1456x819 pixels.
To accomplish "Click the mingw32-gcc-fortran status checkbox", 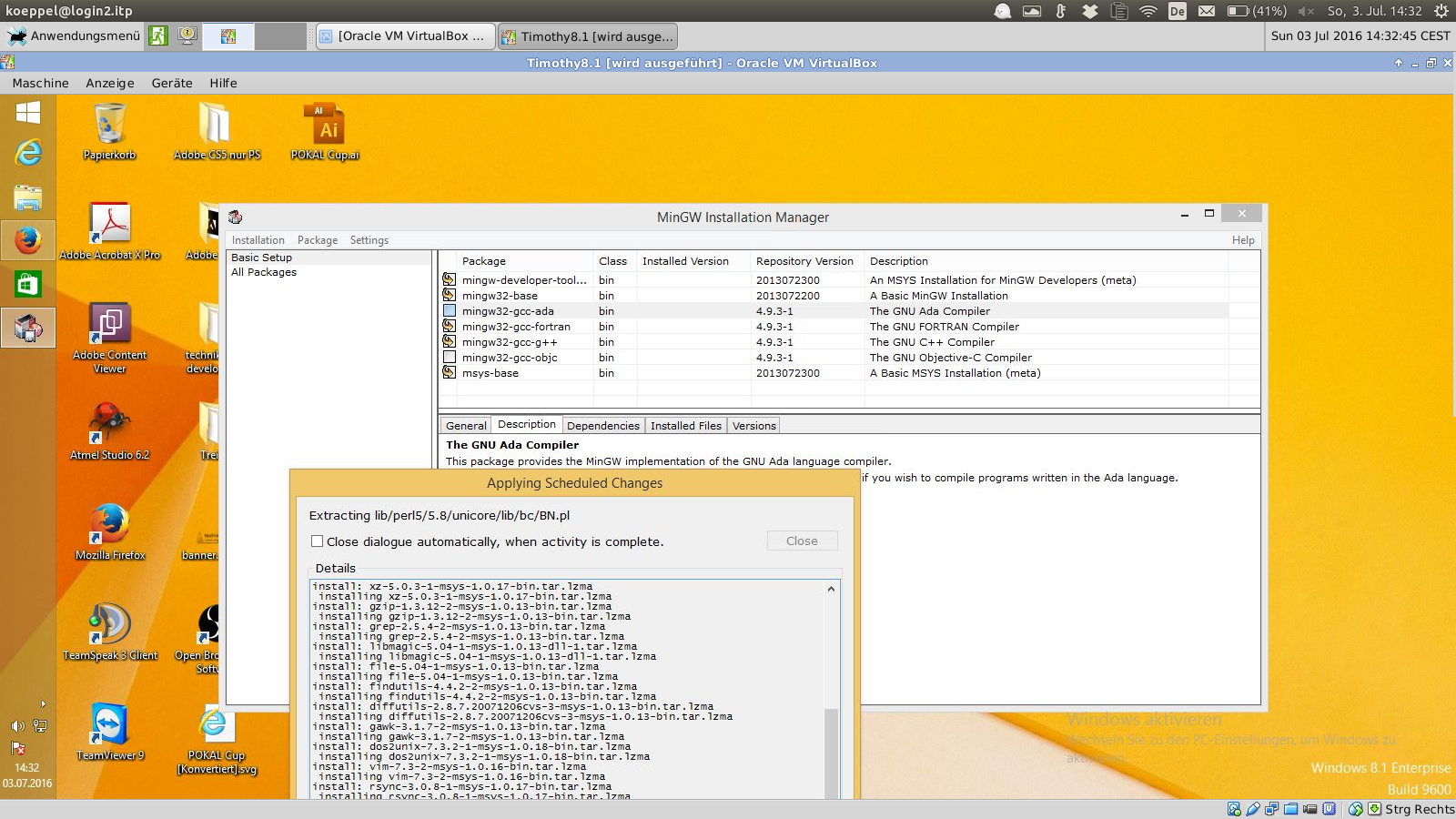I will coord(450,327).
